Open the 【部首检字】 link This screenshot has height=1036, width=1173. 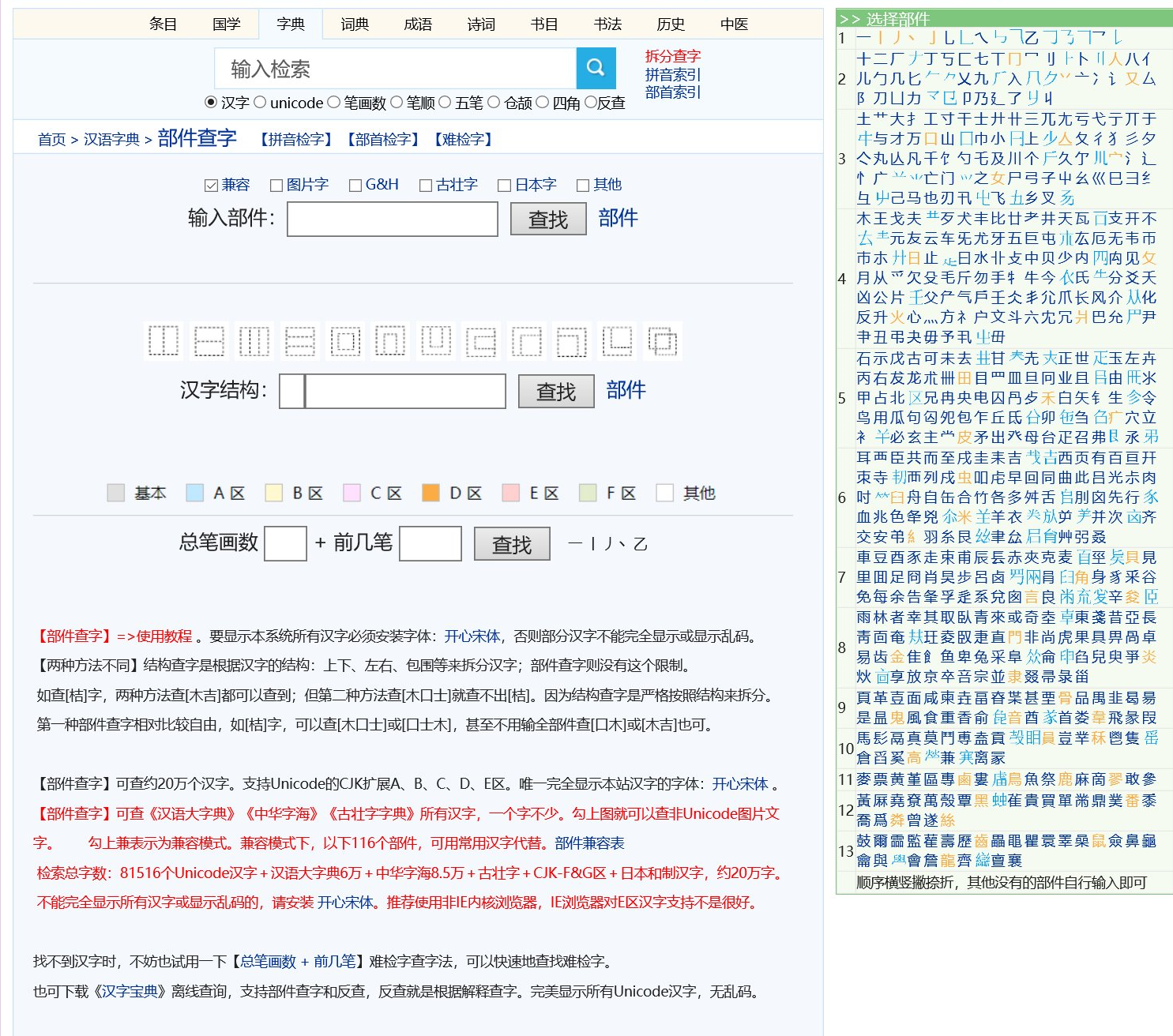coord(382,140)
